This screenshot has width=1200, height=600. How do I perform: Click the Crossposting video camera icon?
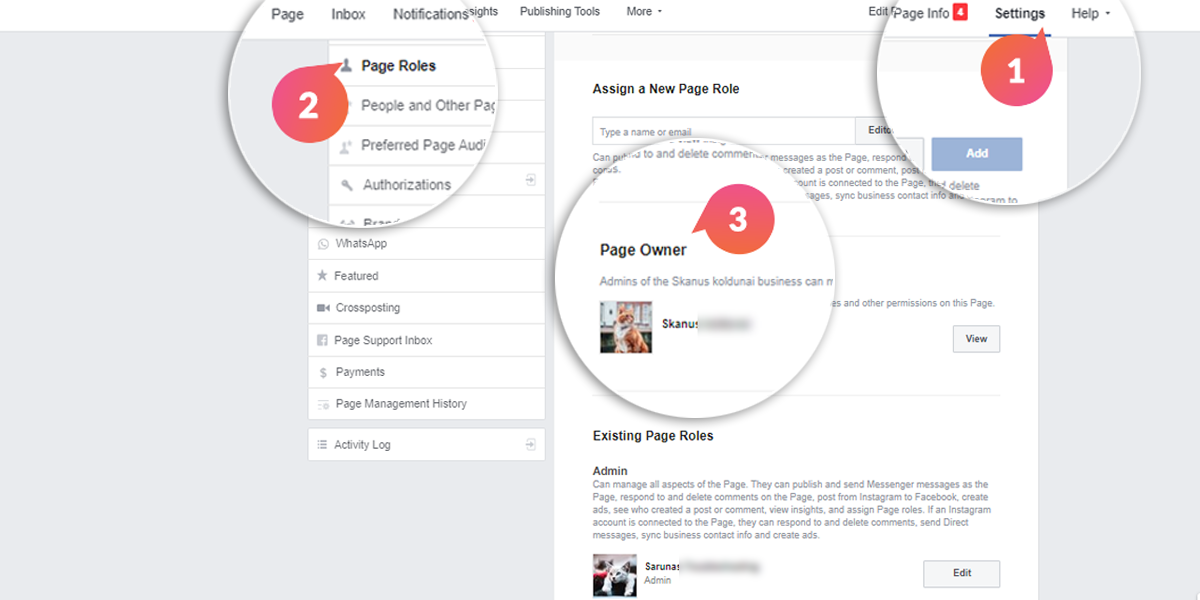[323, 308]
